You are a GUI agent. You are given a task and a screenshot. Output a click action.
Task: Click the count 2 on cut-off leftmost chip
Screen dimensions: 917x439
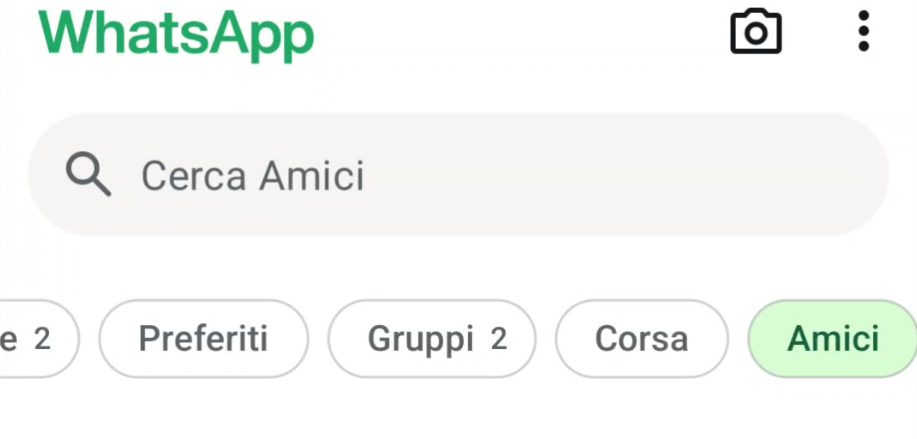(x=41, y=339)
